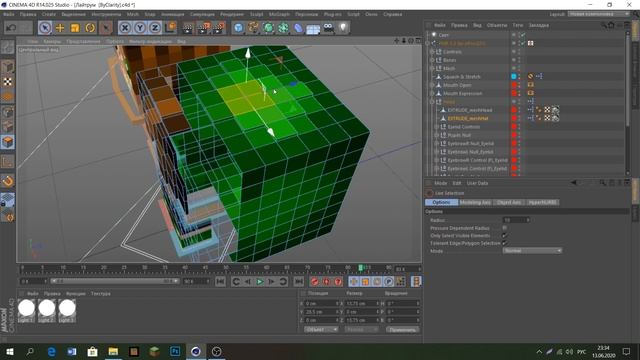Open the spline pen tools icon
This screenshot has height=360, width=640.
pos(253,28)
